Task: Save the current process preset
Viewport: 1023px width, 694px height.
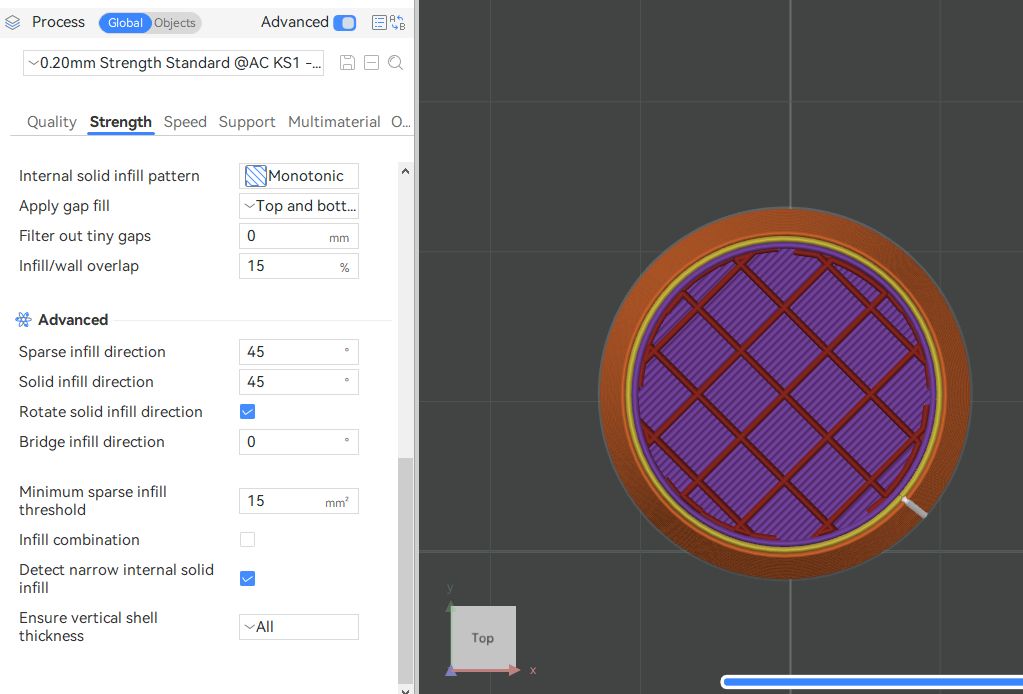Action: [x=347, y=63]
